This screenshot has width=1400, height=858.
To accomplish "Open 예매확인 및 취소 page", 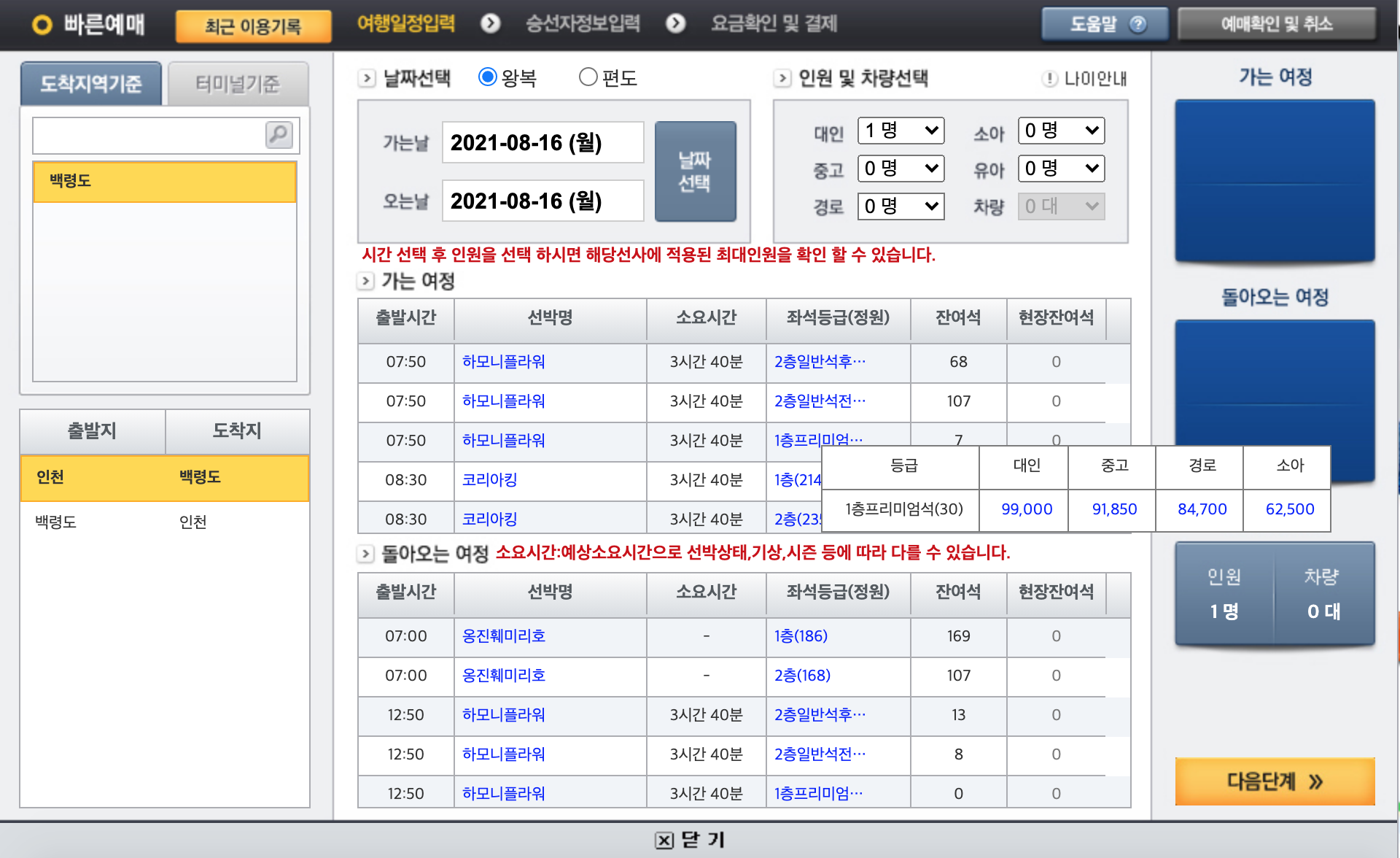I will click(1277, 24).
